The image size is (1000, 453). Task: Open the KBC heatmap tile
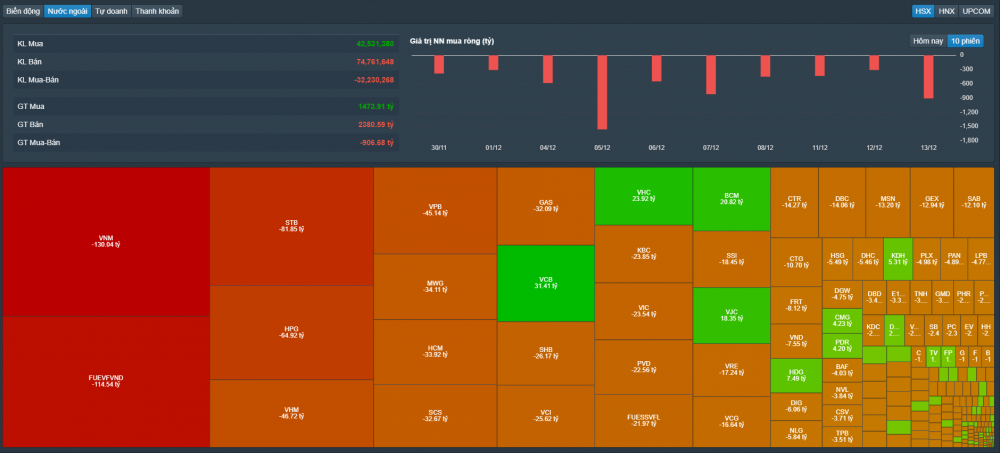(643, 254)
